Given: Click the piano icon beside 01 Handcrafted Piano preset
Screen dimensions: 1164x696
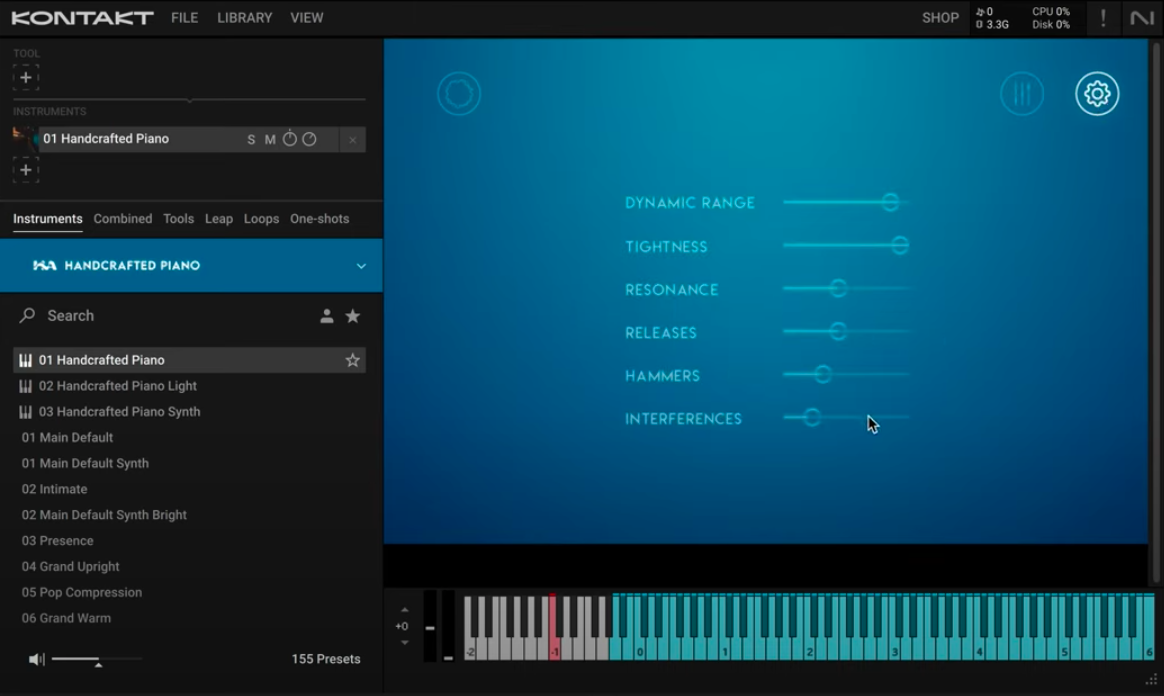Looking at the screenshot, I should pyautogui.click(x=25, y=361).
